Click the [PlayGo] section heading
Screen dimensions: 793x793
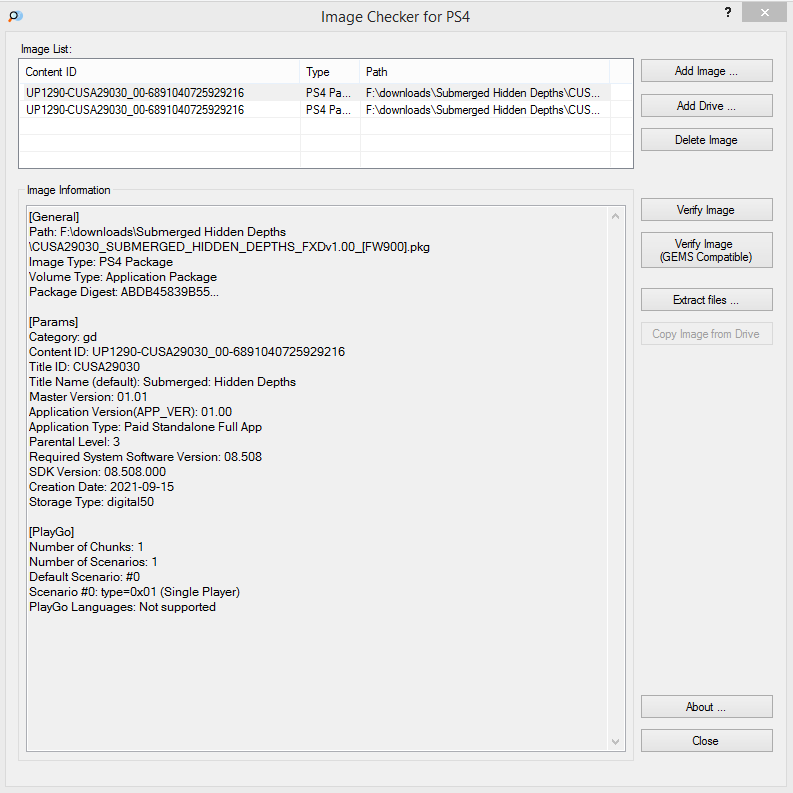(52, 532)
